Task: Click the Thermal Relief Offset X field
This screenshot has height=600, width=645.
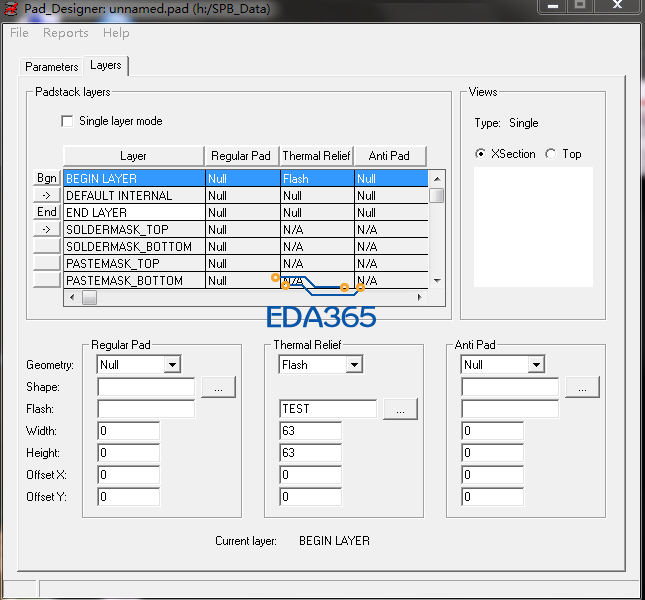Action: [311, 475]
